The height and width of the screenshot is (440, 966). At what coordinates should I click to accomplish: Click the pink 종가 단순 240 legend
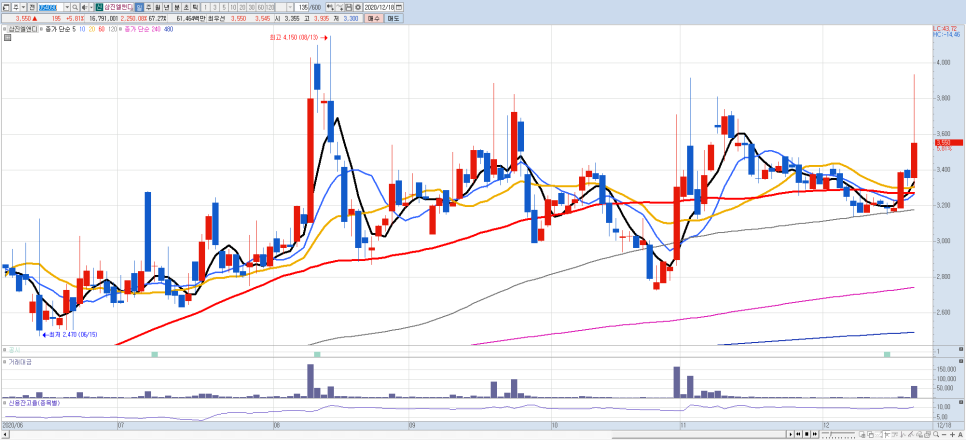[143, 29]
